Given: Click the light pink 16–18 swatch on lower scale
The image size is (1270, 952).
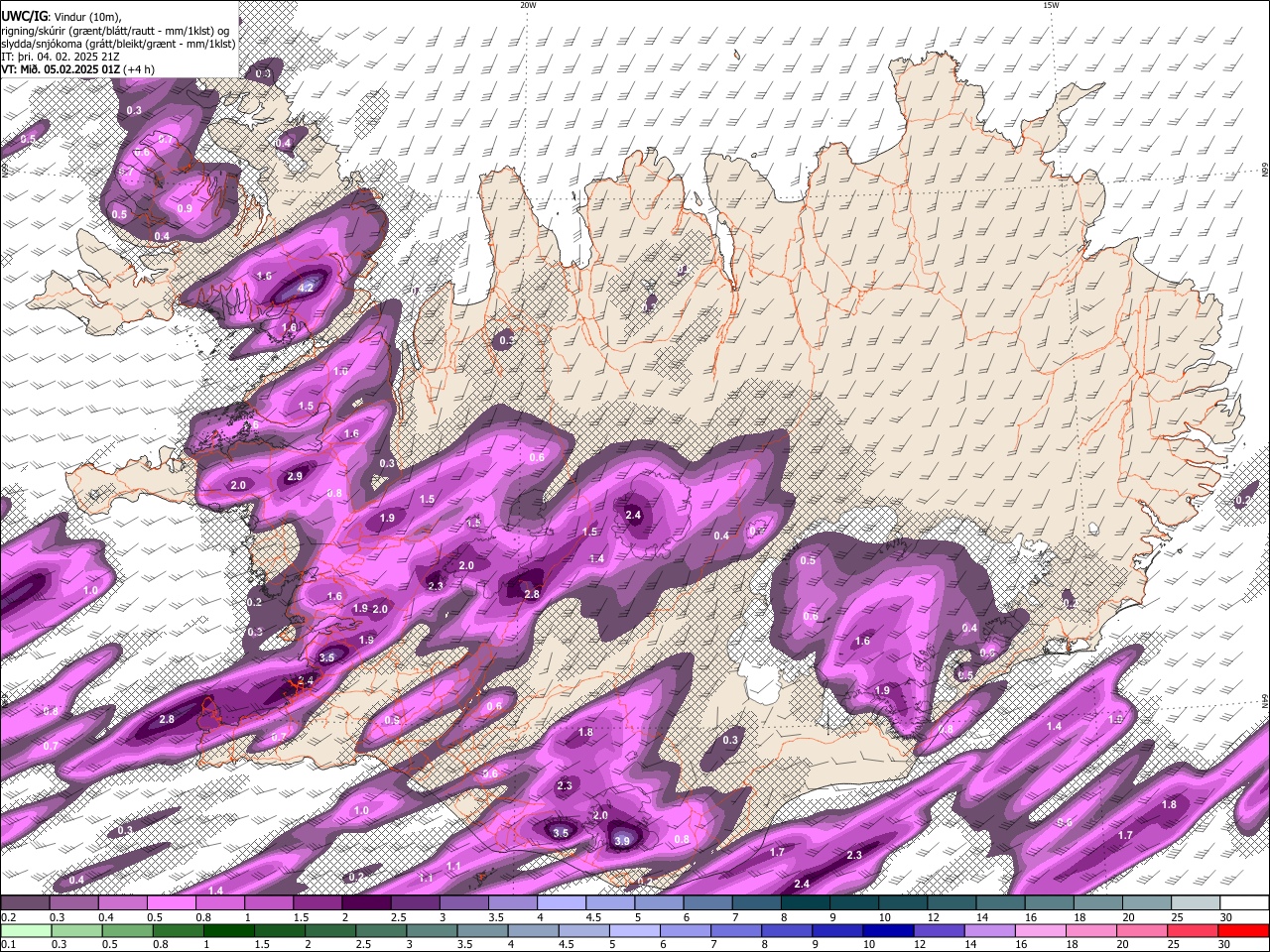Looking at the screenshot, I should 1041,931.
